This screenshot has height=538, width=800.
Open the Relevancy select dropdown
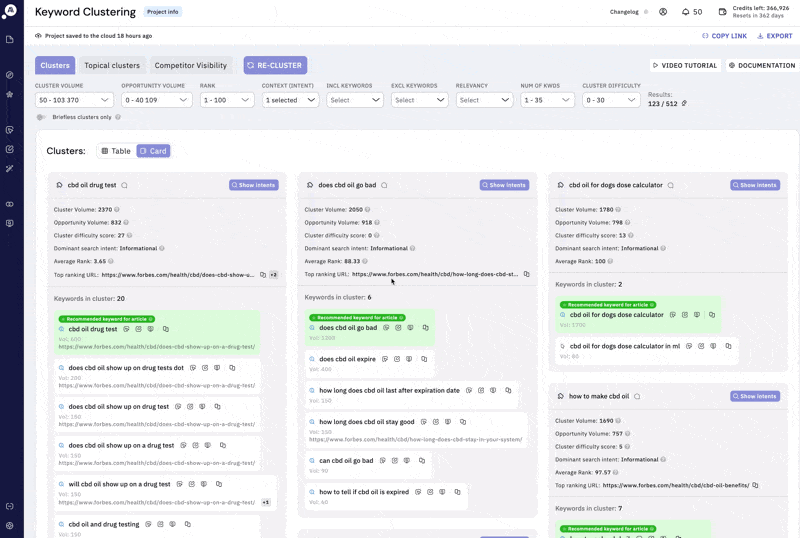click(484, 100)
